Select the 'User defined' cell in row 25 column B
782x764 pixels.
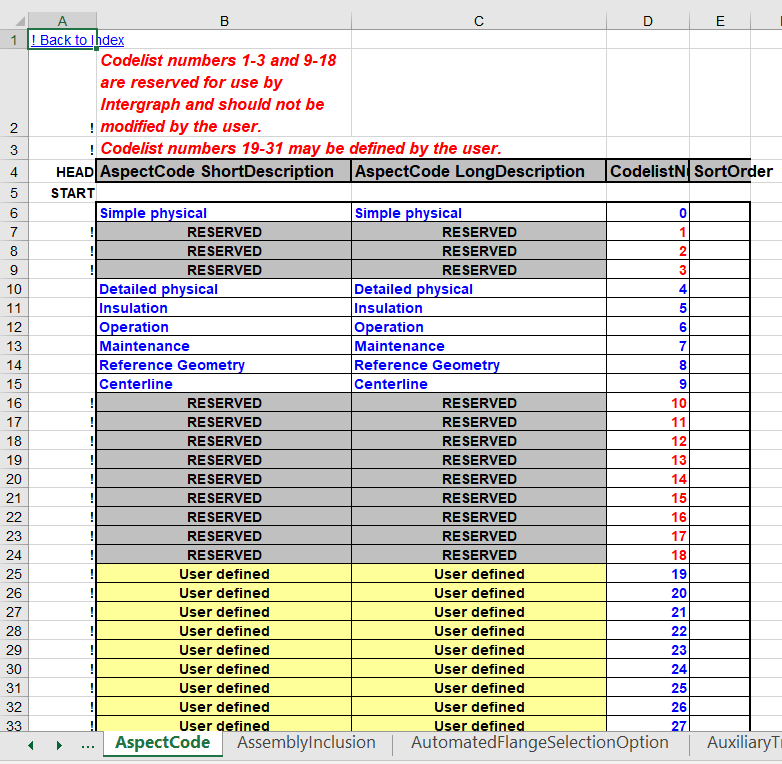224,574
